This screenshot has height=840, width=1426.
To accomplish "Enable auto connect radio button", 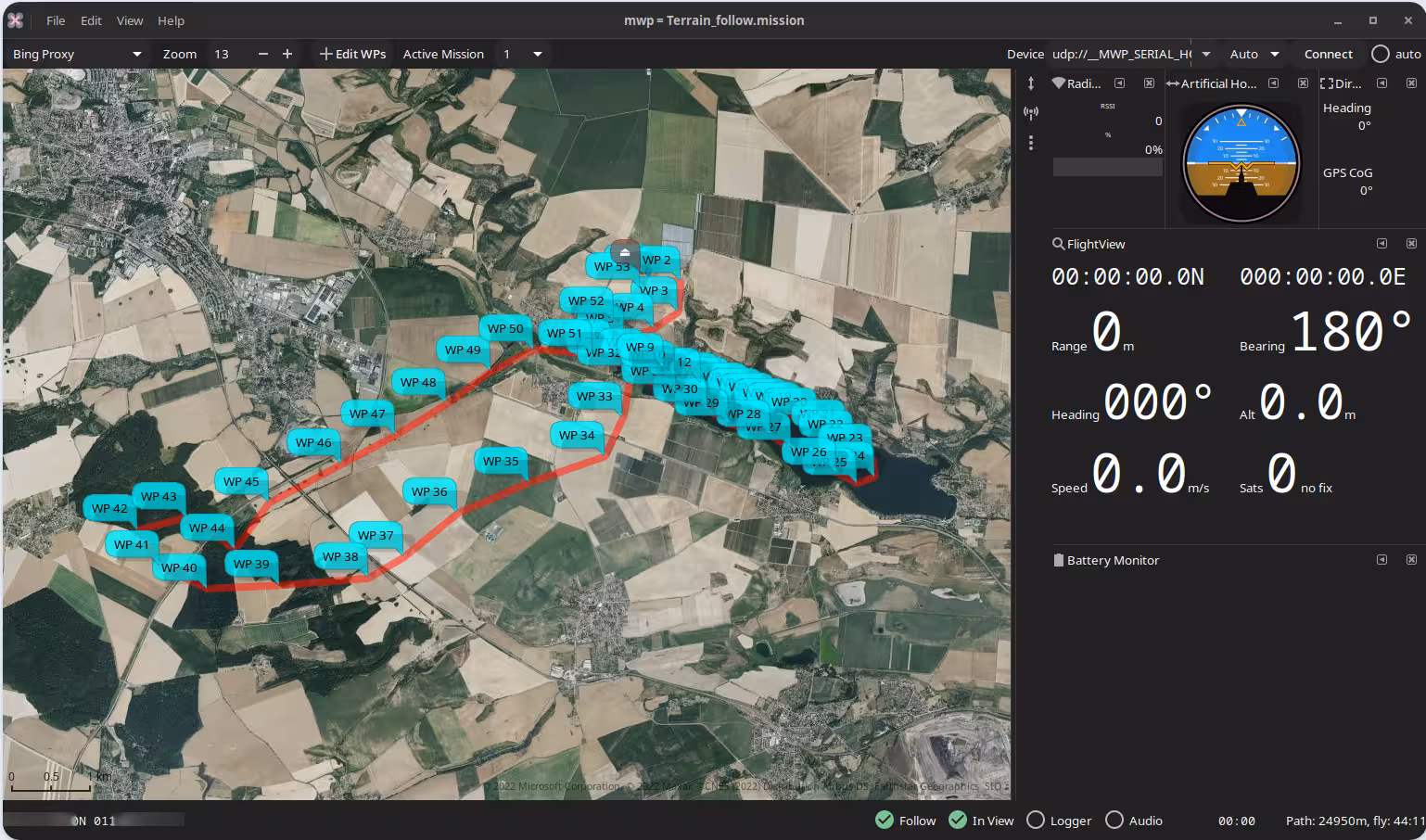I will 1380,54.
